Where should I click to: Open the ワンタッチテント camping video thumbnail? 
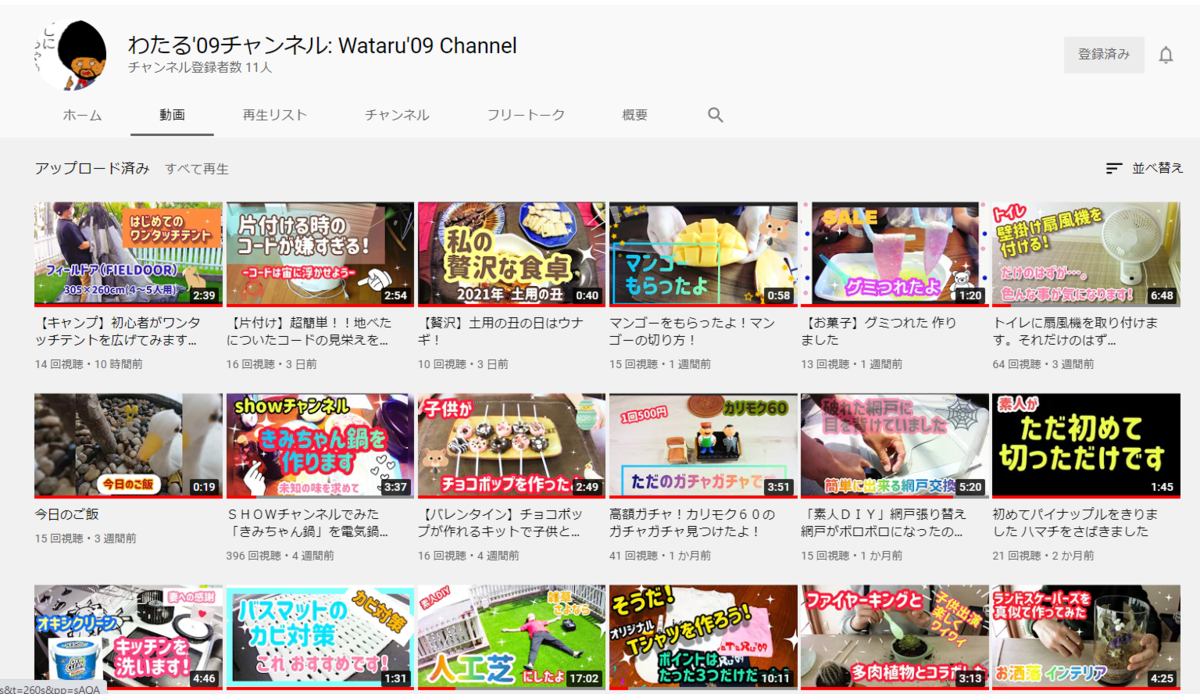pos(128,254)
